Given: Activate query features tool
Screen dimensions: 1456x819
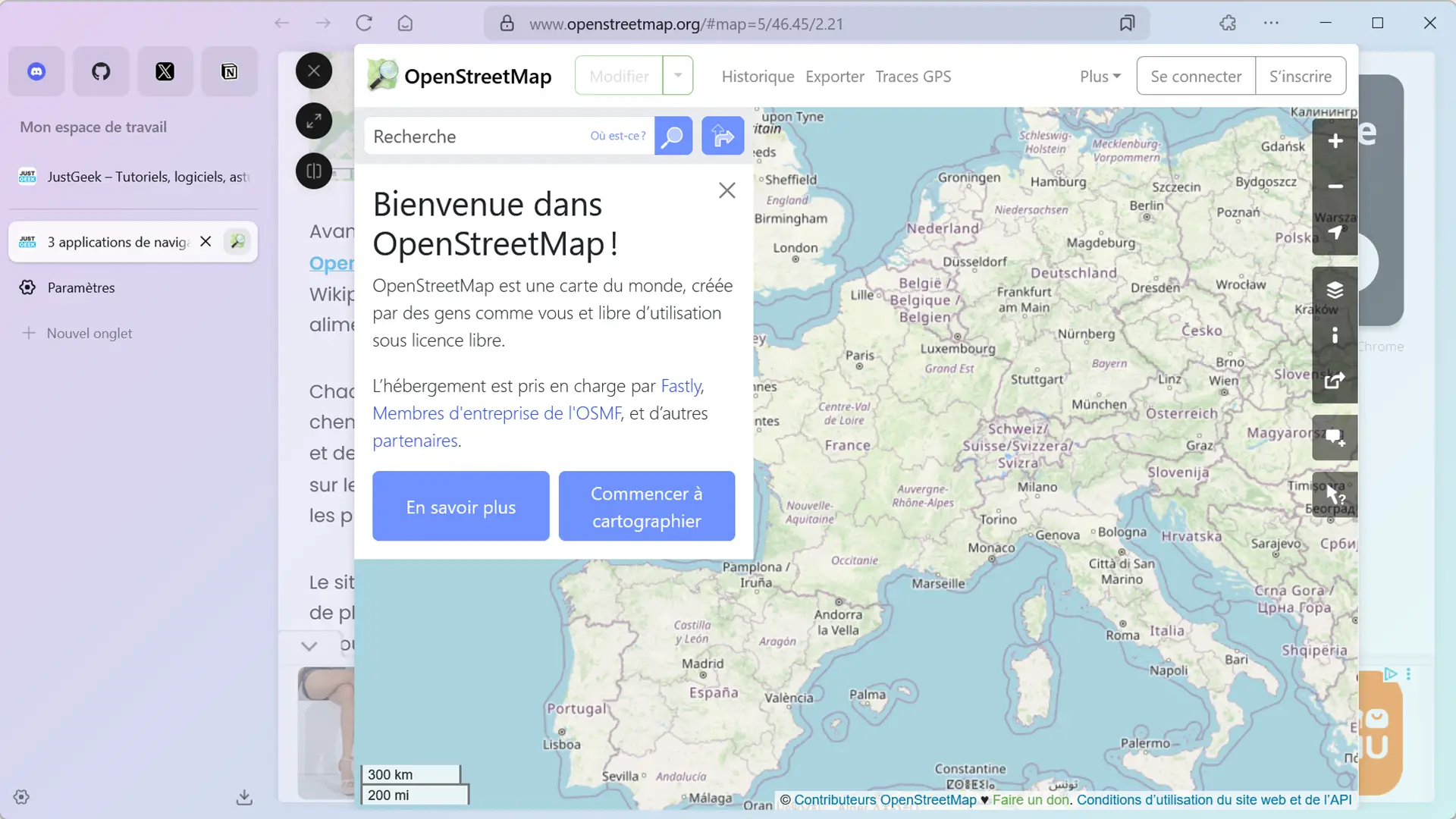Looking at the screenshot, I should click(x=1335, y=494).
